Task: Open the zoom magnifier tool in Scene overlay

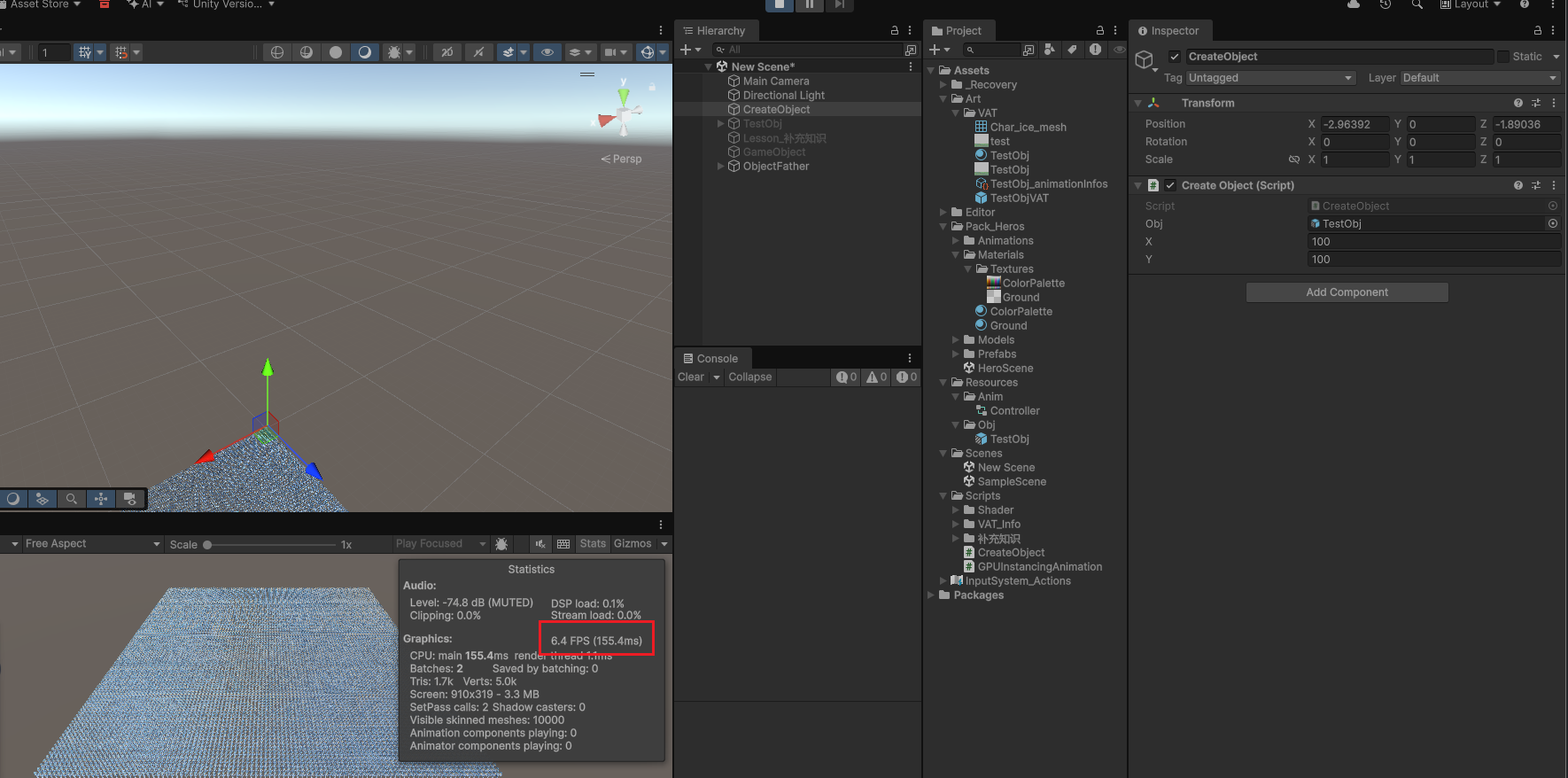Action: click(72, 499)
